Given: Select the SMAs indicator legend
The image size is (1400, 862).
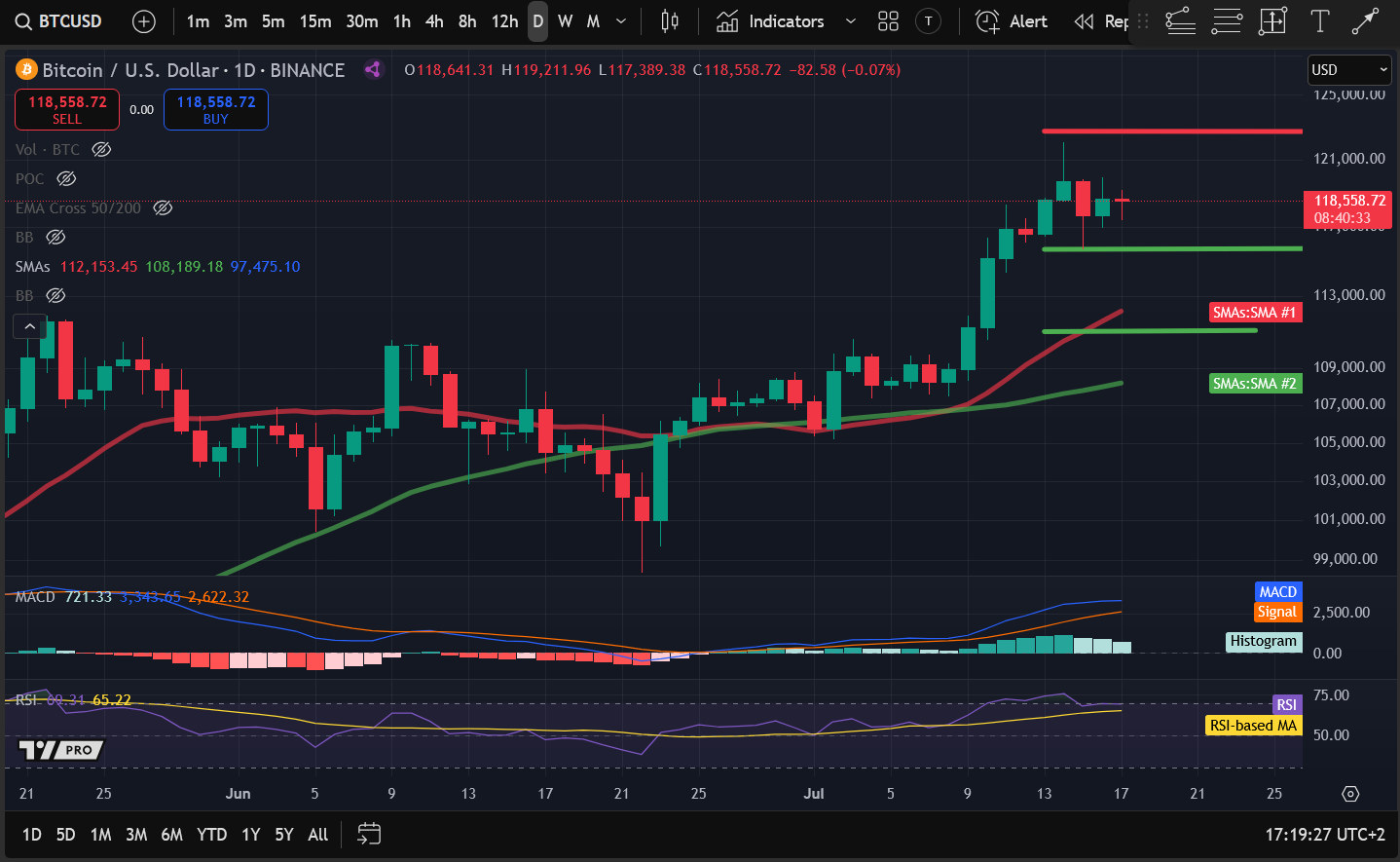Looking at the screenshot, I should [x=32, y=266].
